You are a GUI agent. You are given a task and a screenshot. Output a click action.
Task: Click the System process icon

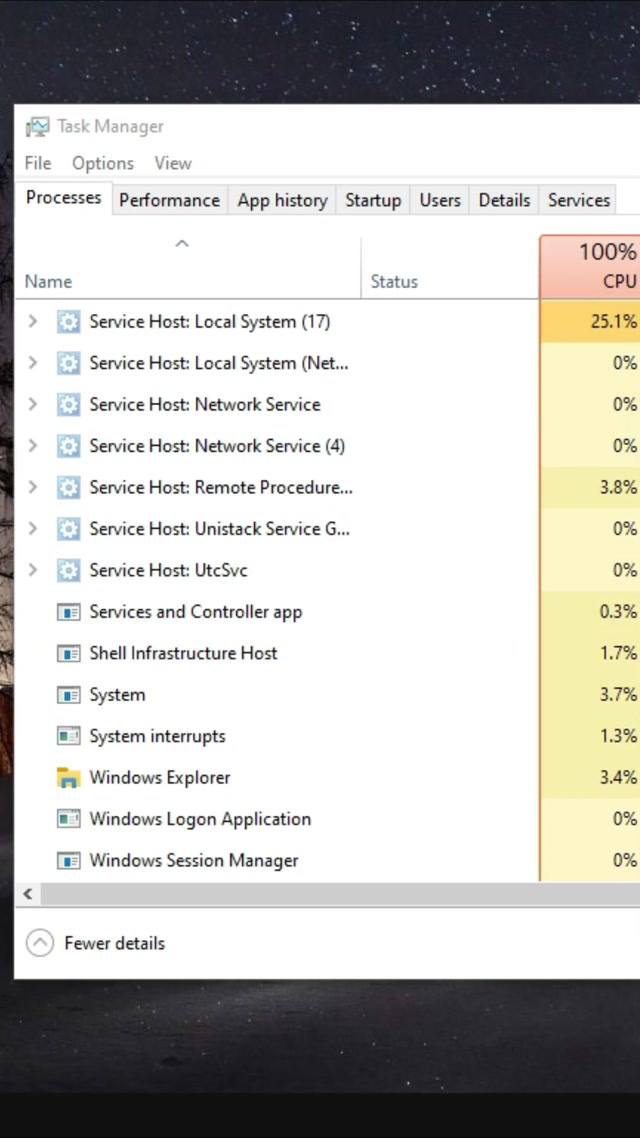(x=68, y=695)
